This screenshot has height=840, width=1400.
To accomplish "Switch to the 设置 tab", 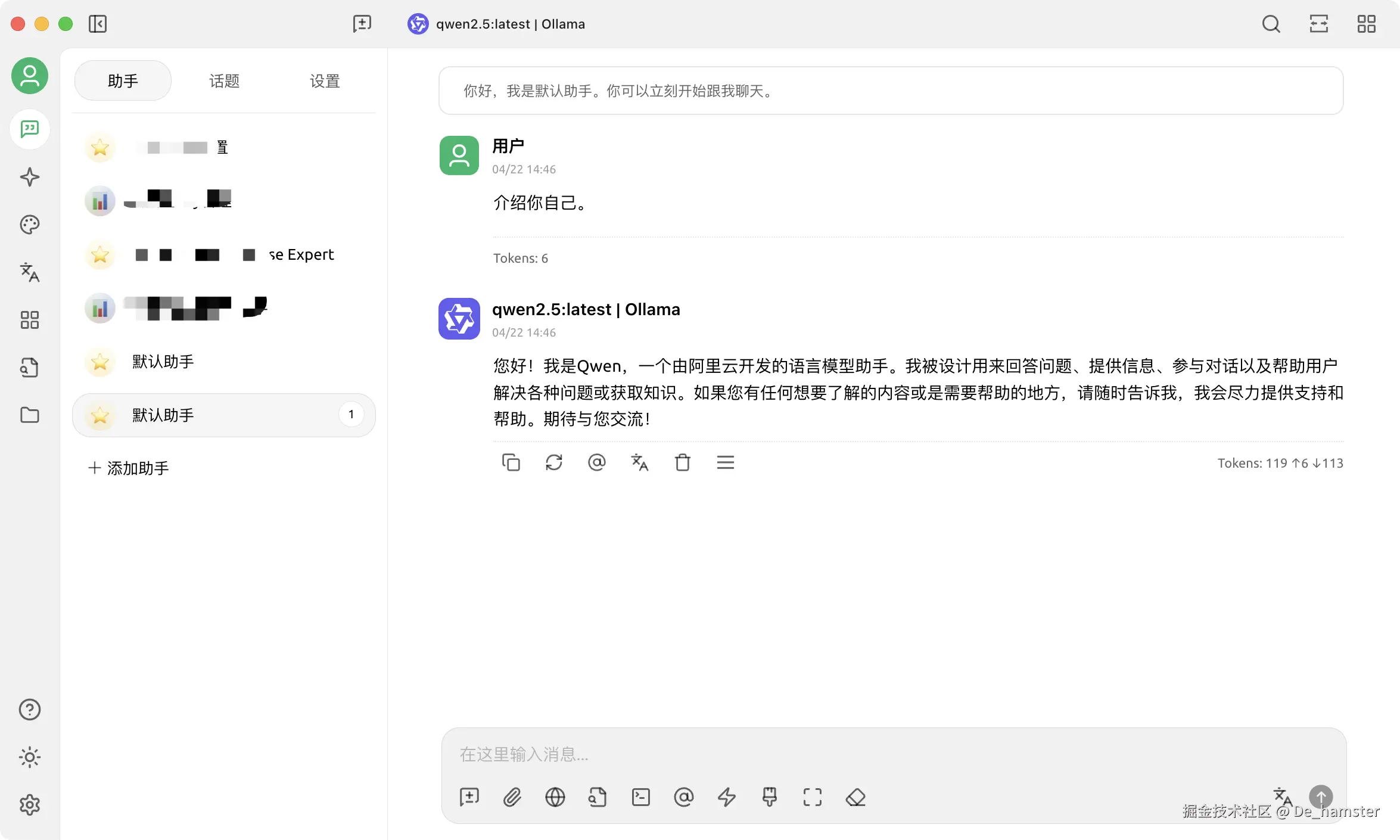I will 325,80.
